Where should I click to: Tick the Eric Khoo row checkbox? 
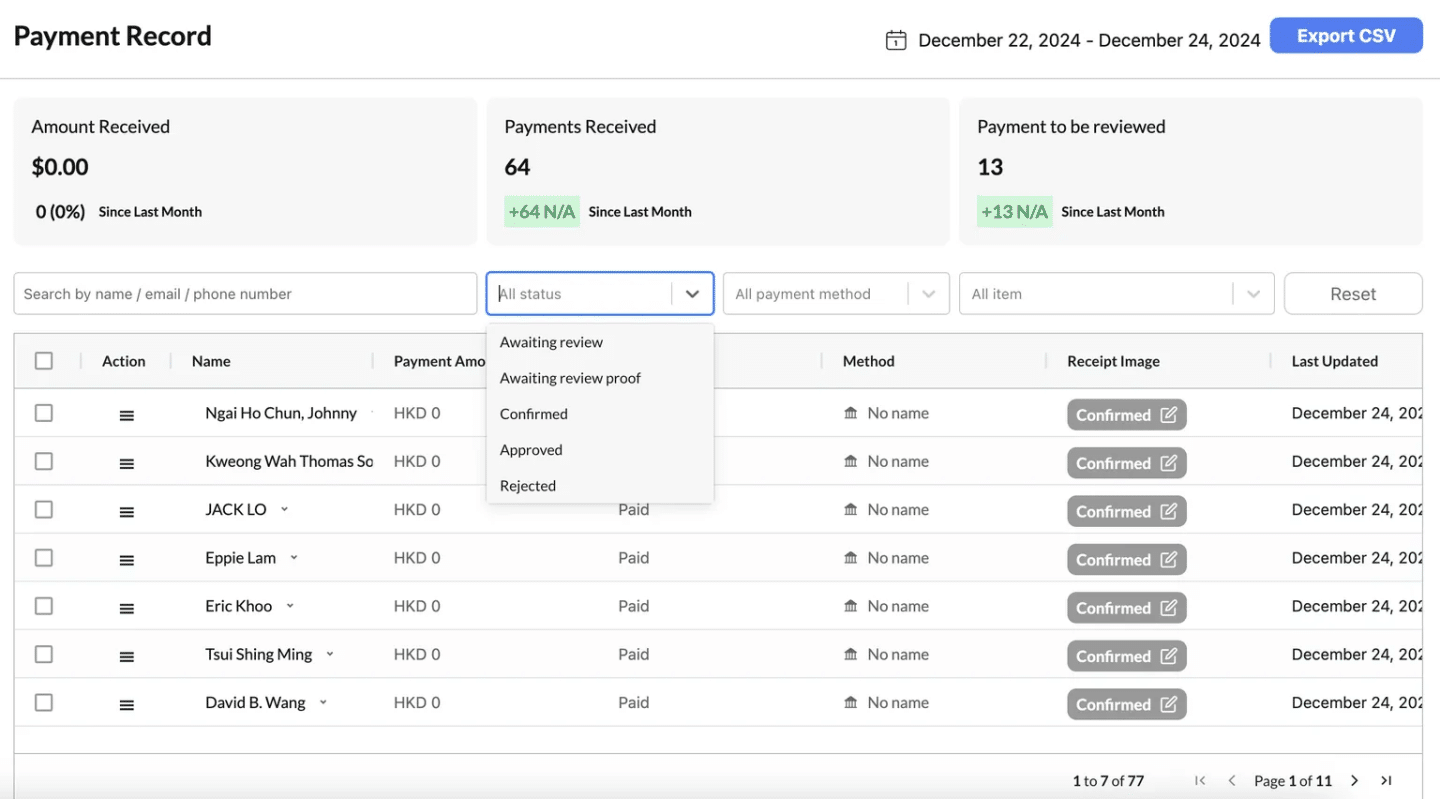44,605
